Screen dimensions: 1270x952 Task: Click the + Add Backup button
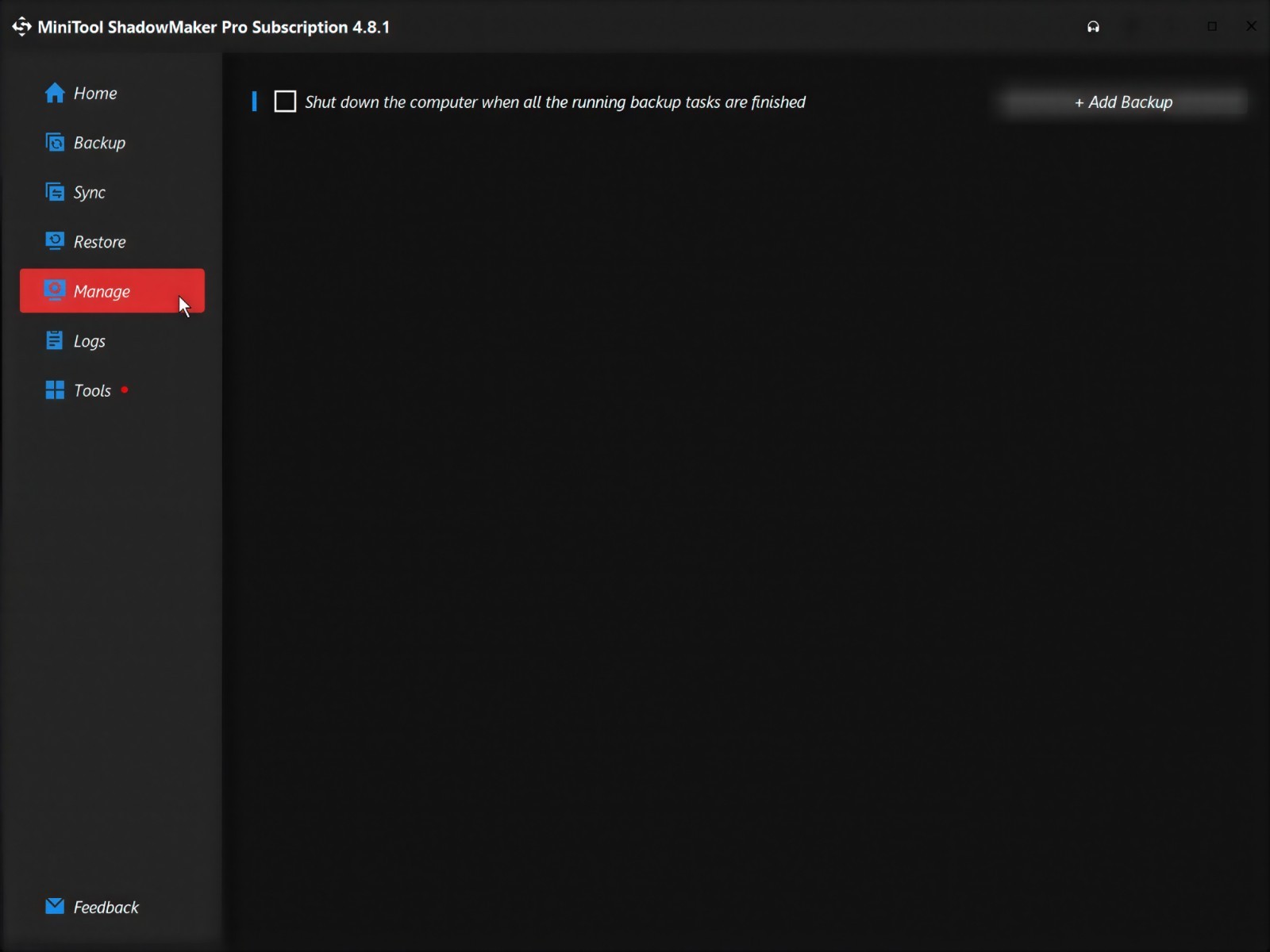[x=1123, y=102]
